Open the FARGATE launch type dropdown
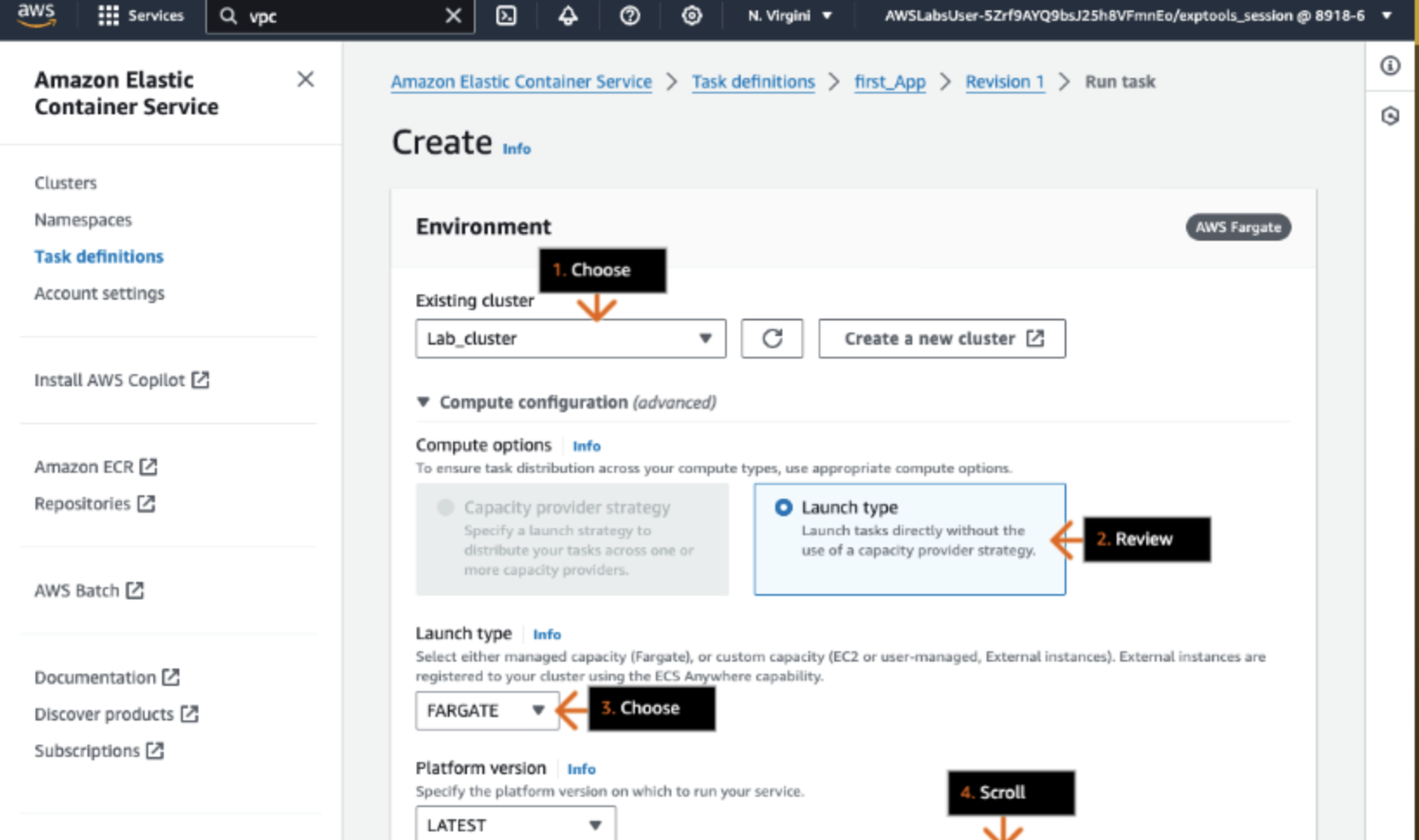 click(488, 711)
